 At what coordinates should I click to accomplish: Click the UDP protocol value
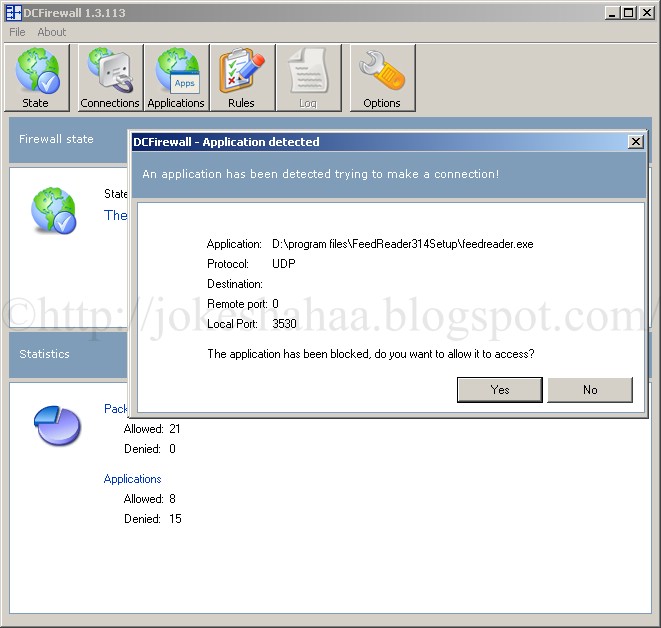pyautogui.click(x=284, y=264)
